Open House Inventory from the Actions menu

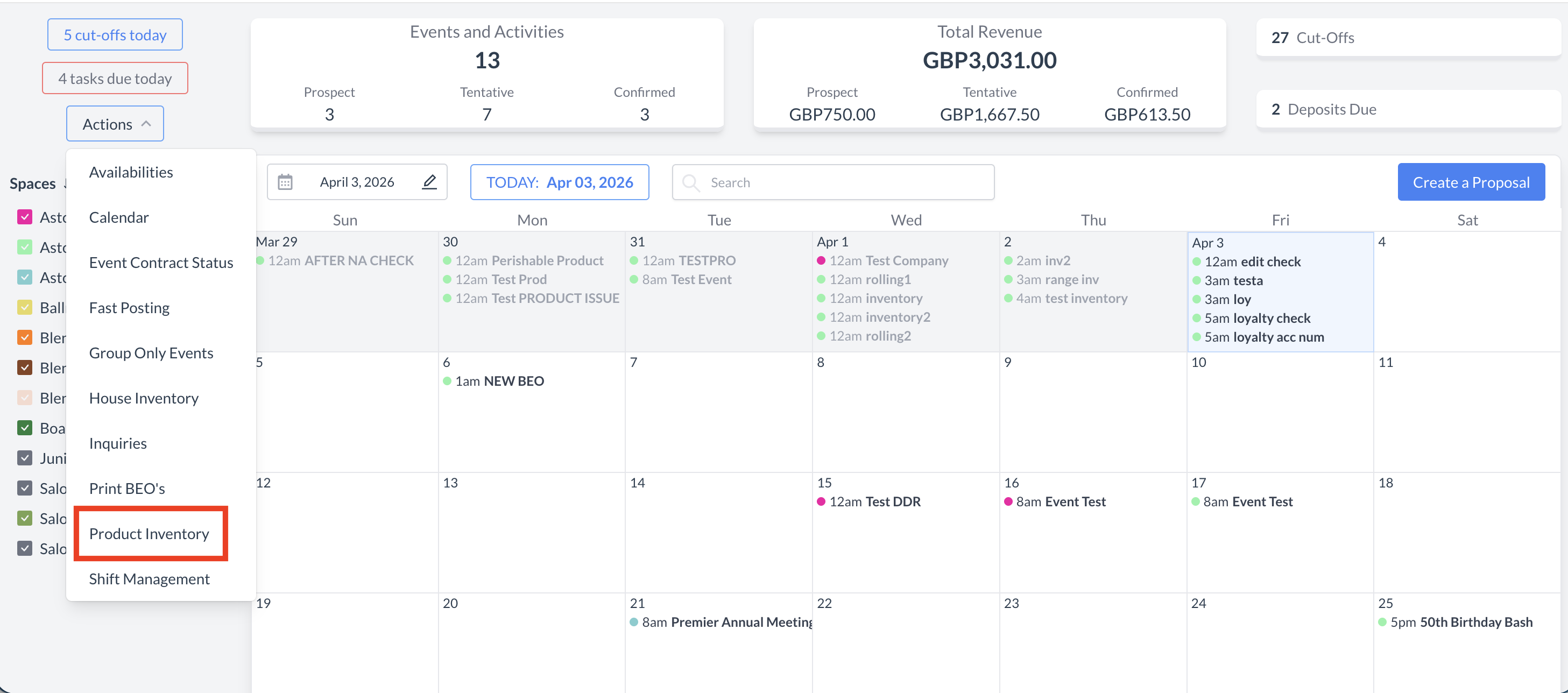pos(144,398)
